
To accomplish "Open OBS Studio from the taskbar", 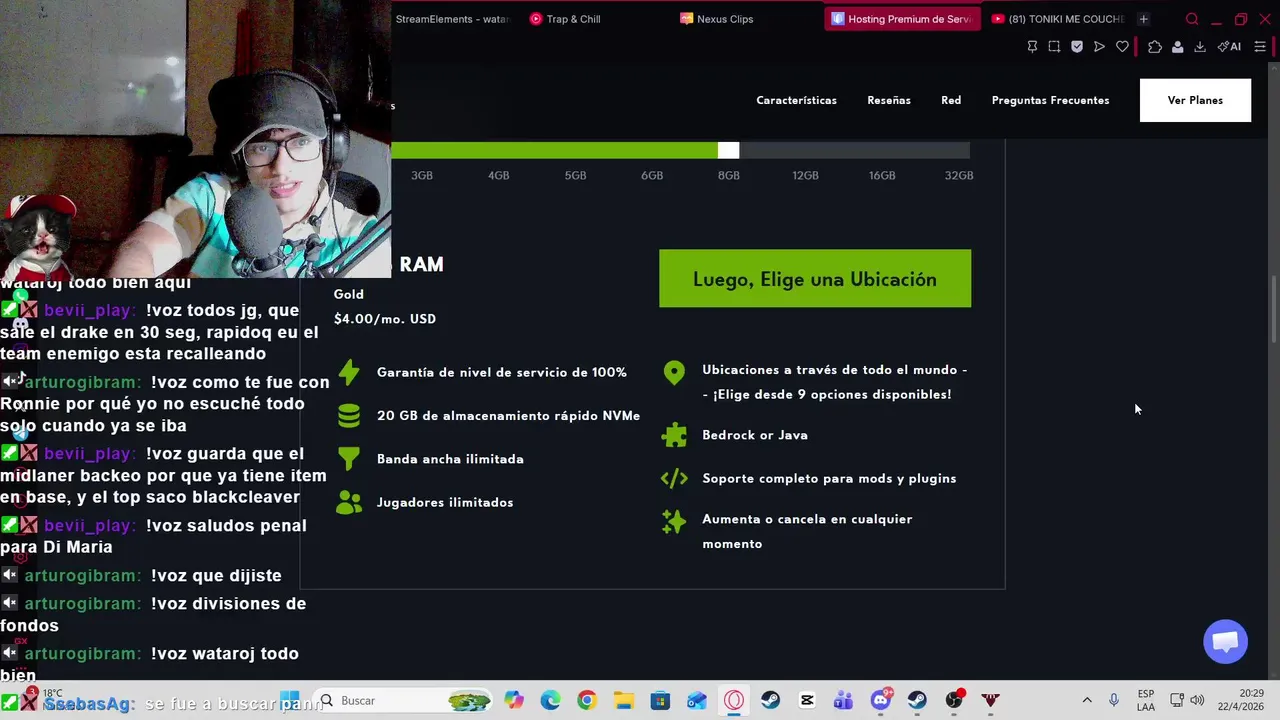I will coord(954,700).
